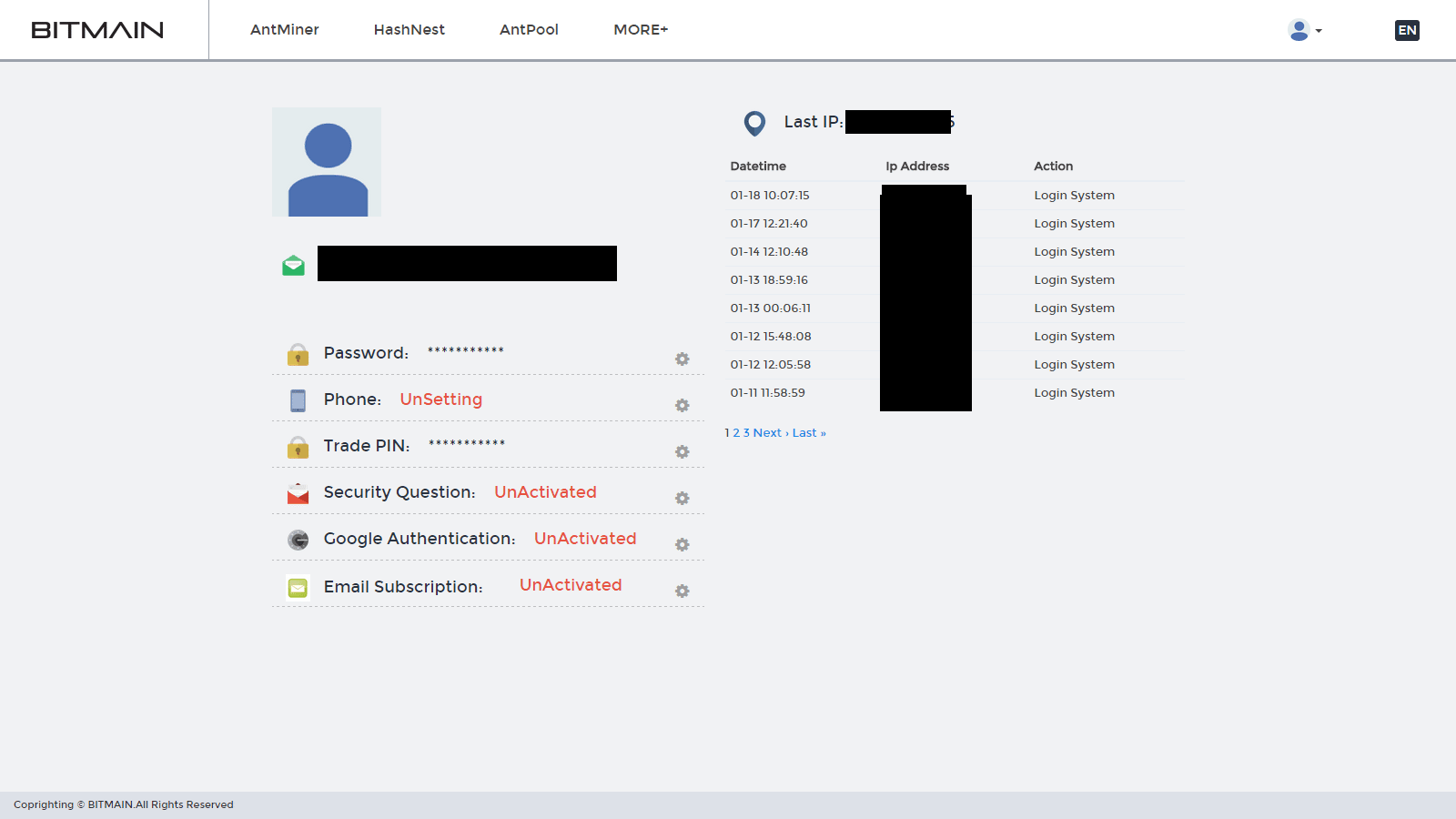Select the 01-12 12:05:58 datetime entry
1456x819 pixels.
pyautogui.click(x=770, y=365)
